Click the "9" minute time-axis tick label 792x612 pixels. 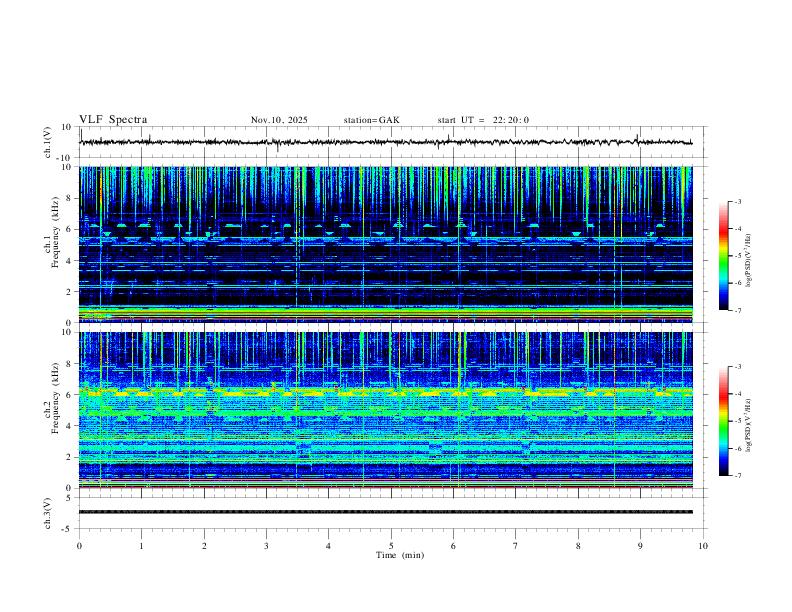[x=640, y=546]
